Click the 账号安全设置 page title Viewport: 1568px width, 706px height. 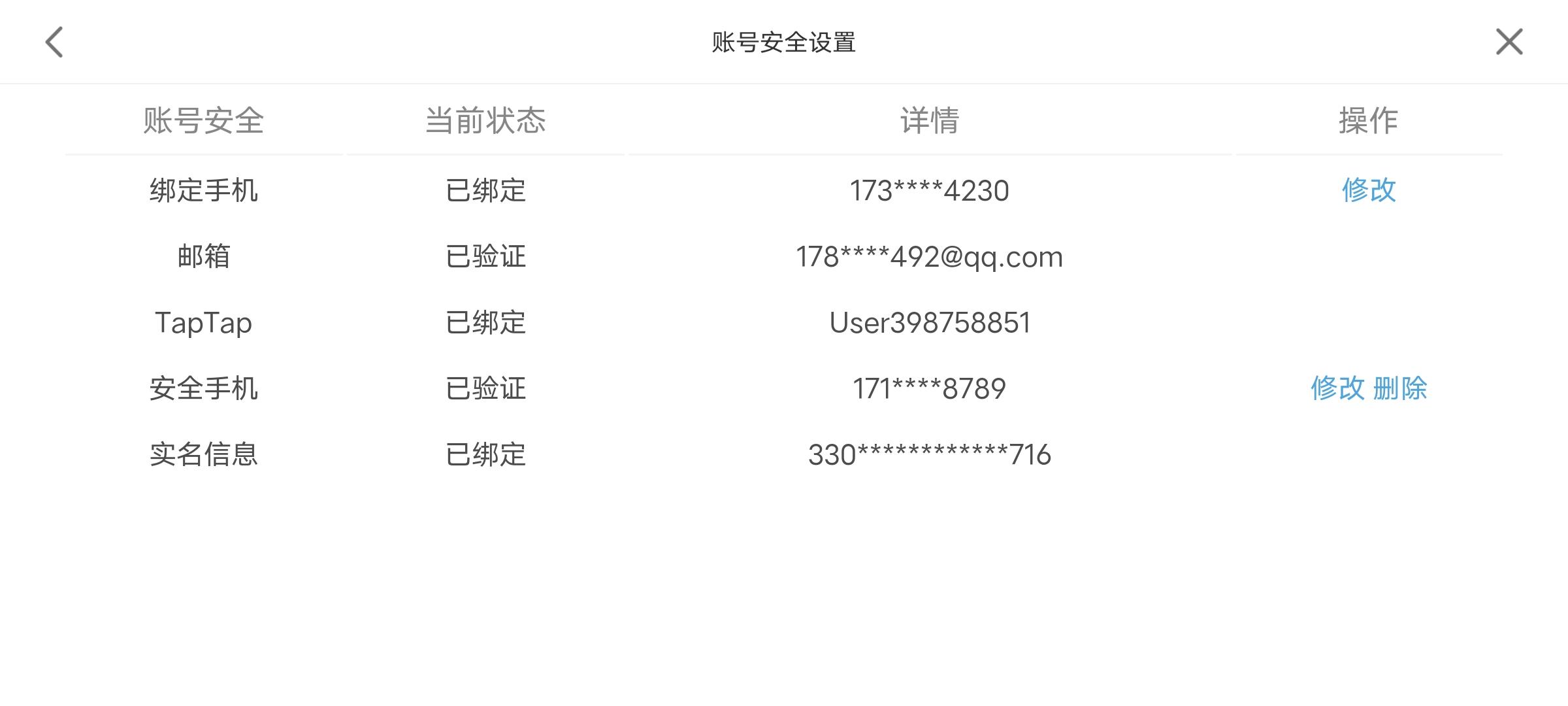click(784, 42)
